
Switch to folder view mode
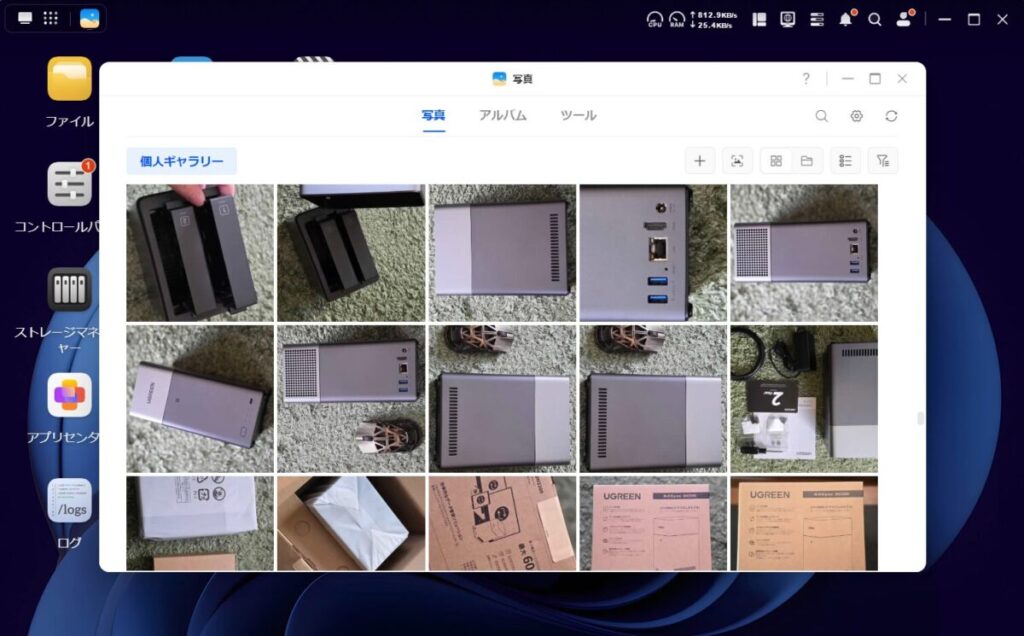806,161
